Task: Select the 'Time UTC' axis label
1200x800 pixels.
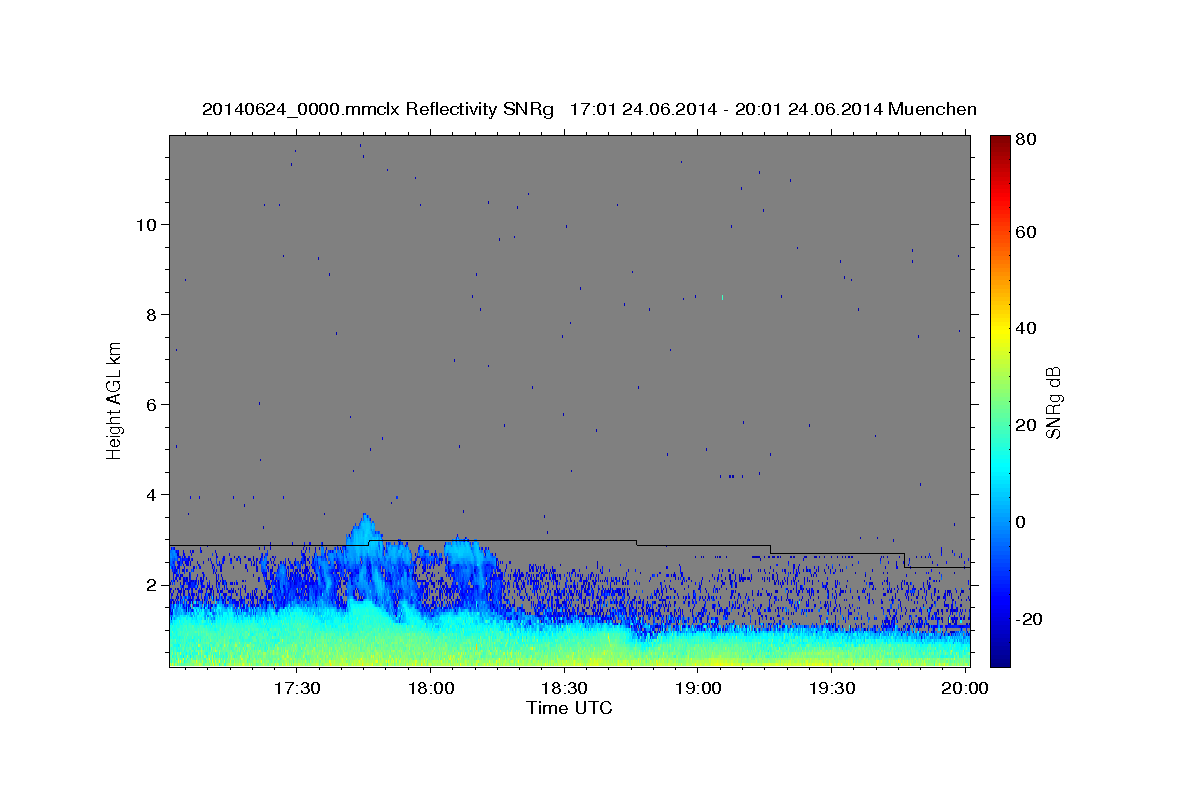Action: (x=569, y=708)
